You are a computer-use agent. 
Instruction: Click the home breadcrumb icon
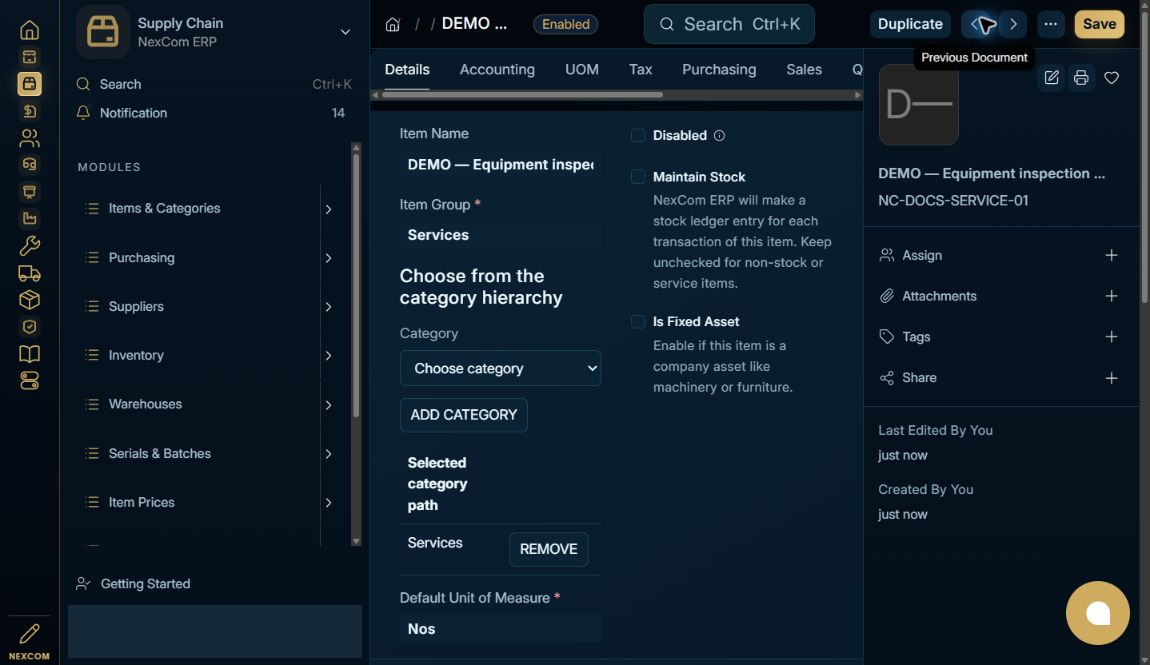pos(392,24)
